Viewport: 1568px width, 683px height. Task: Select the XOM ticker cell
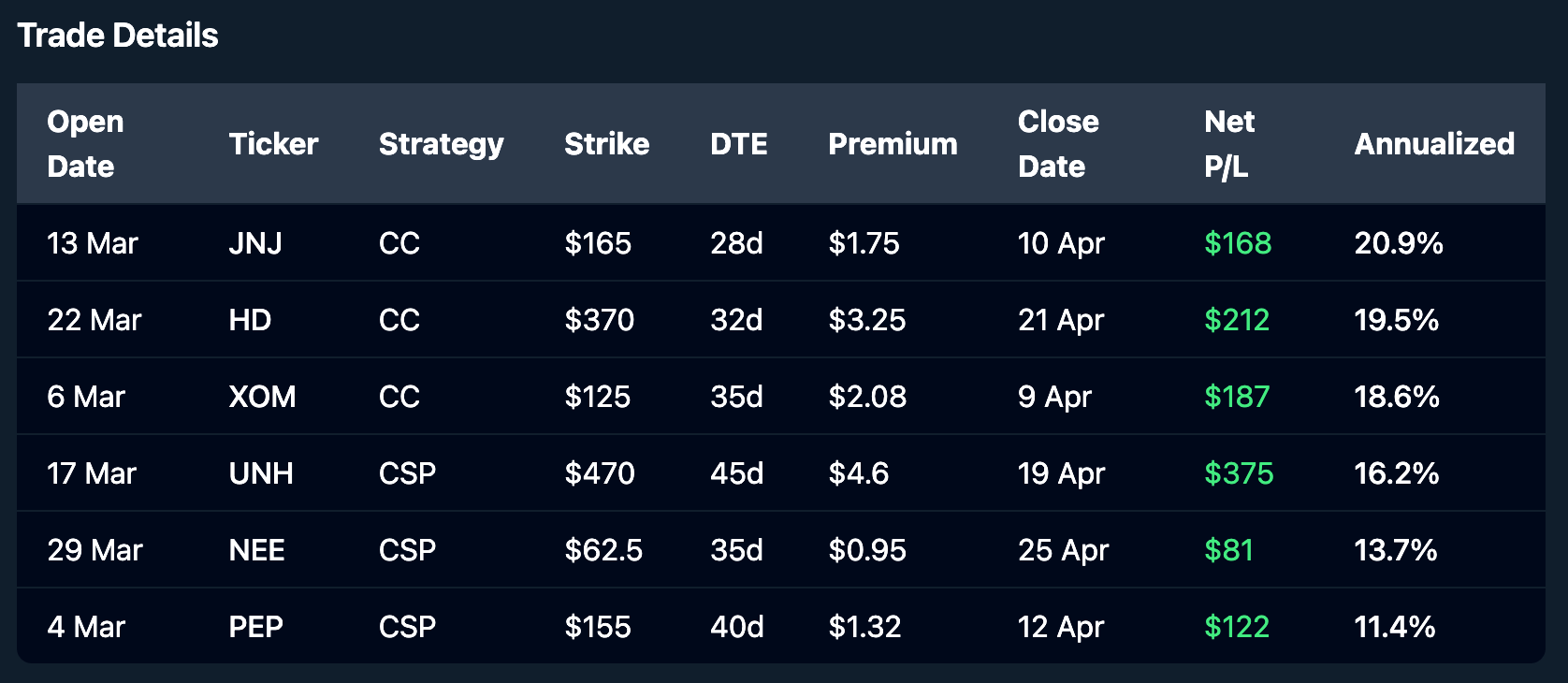tap(262, 397)
